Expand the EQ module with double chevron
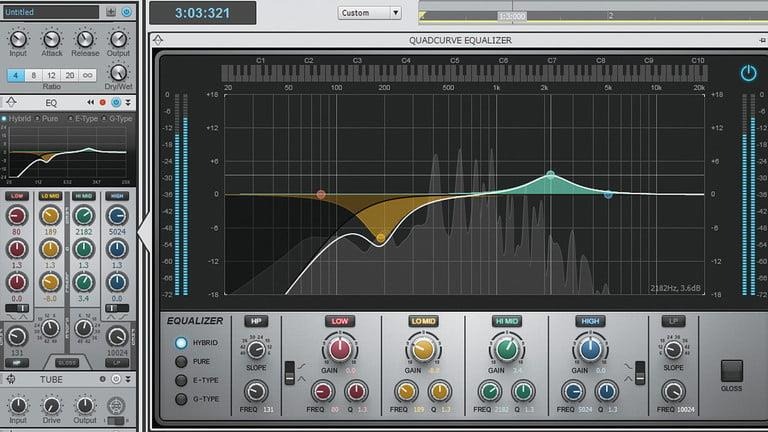The image size is (768, 432). click(x=128, y=102)
